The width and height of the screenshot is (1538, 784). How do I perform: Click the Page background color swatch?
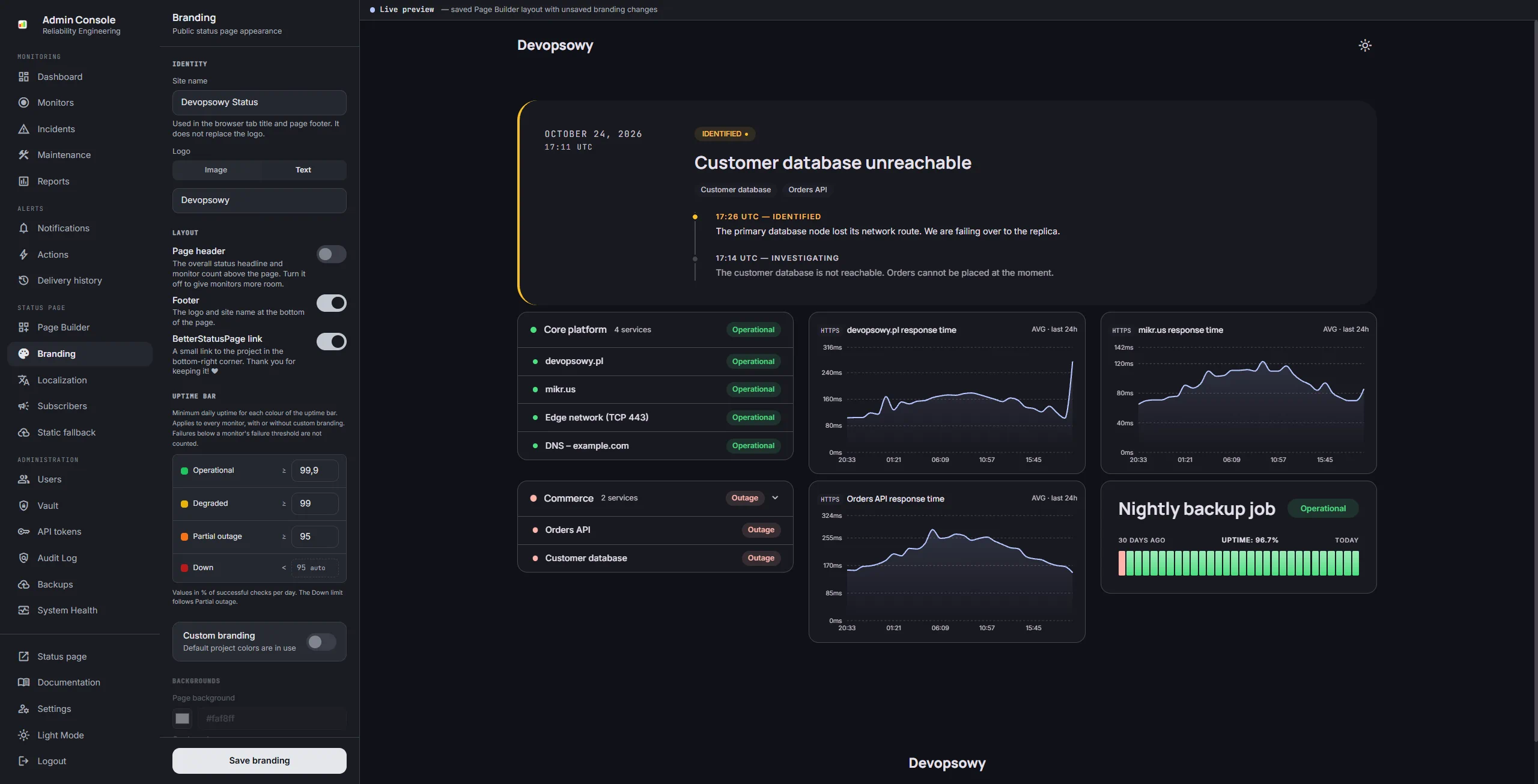(182, 719)
